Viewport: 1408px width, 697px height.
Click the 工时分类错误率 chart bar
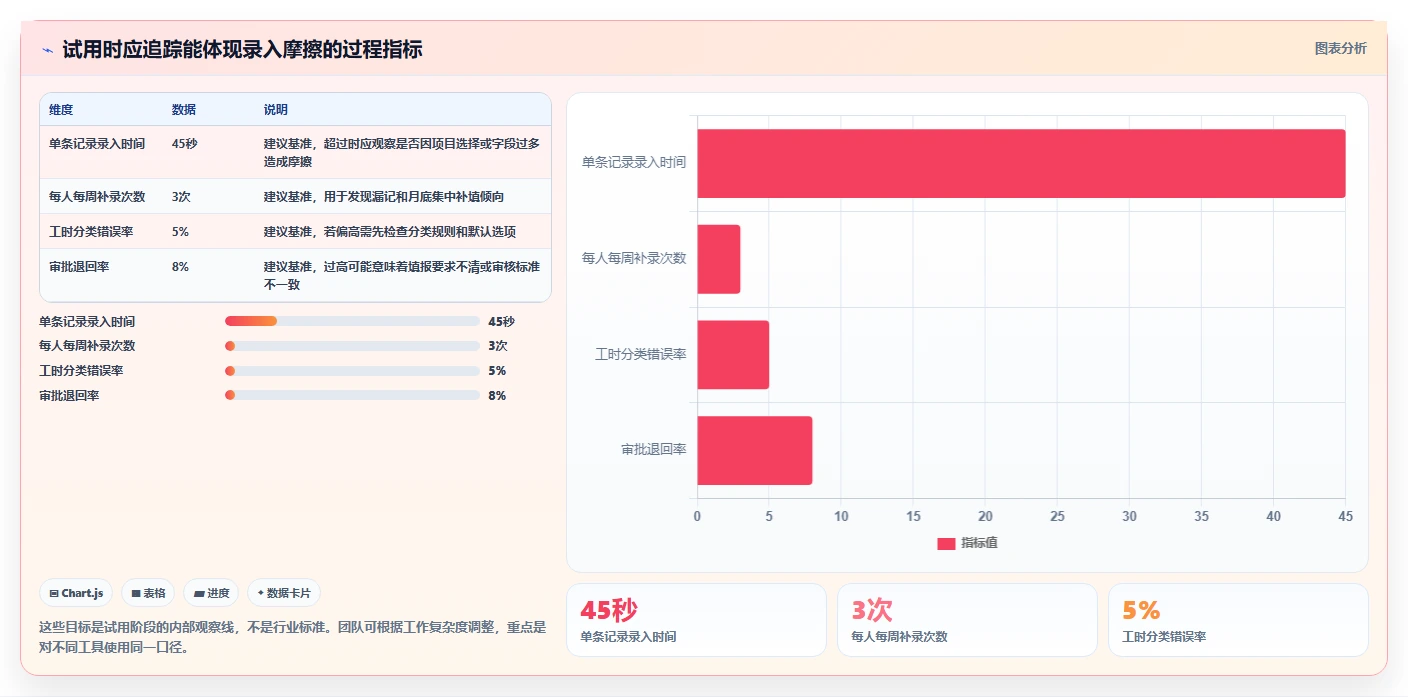point(733,355)
